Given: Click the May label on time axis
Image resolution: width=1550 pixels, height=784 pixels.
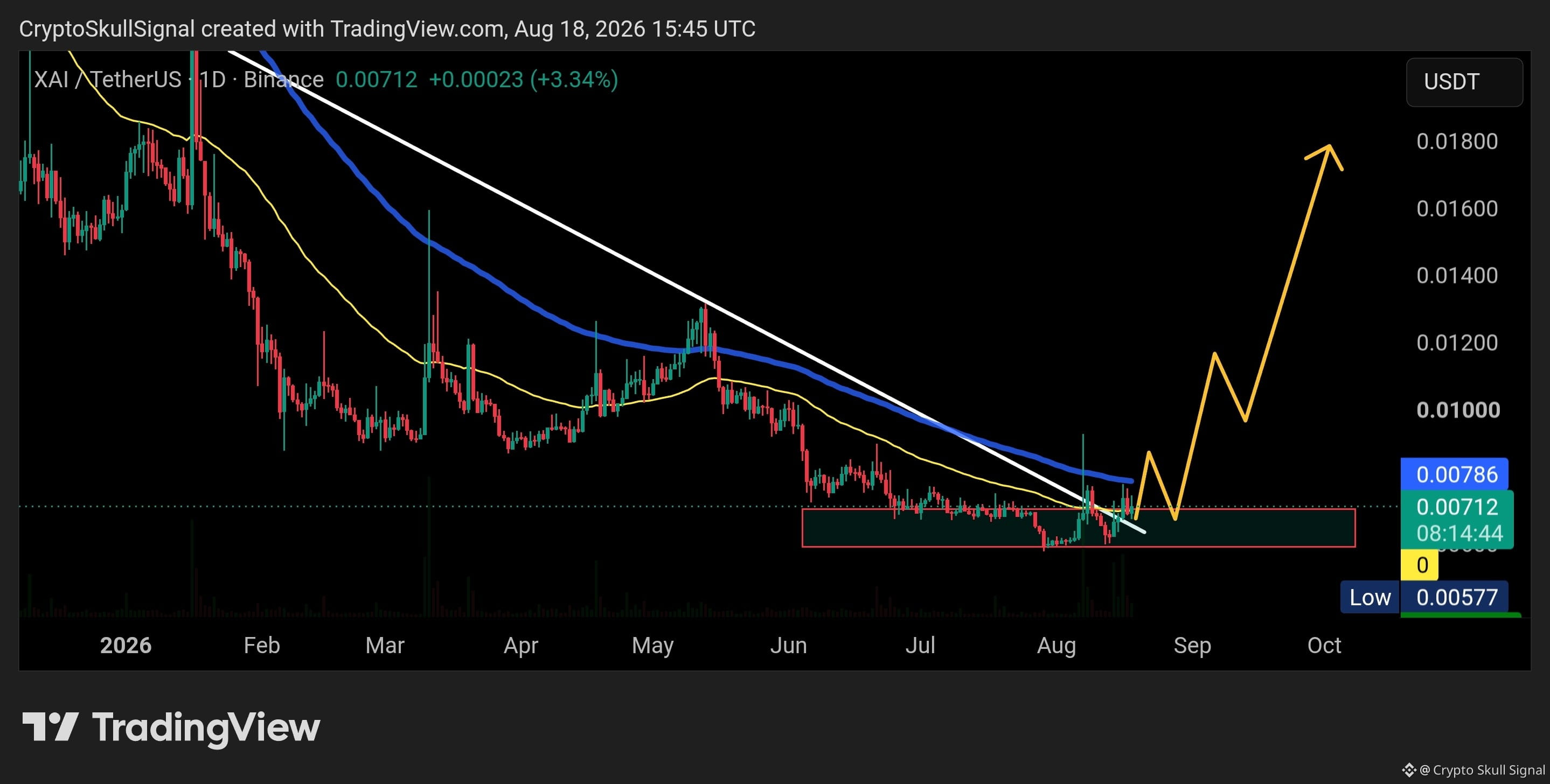Looking at the screenshot, I should [x=653, y=645].
